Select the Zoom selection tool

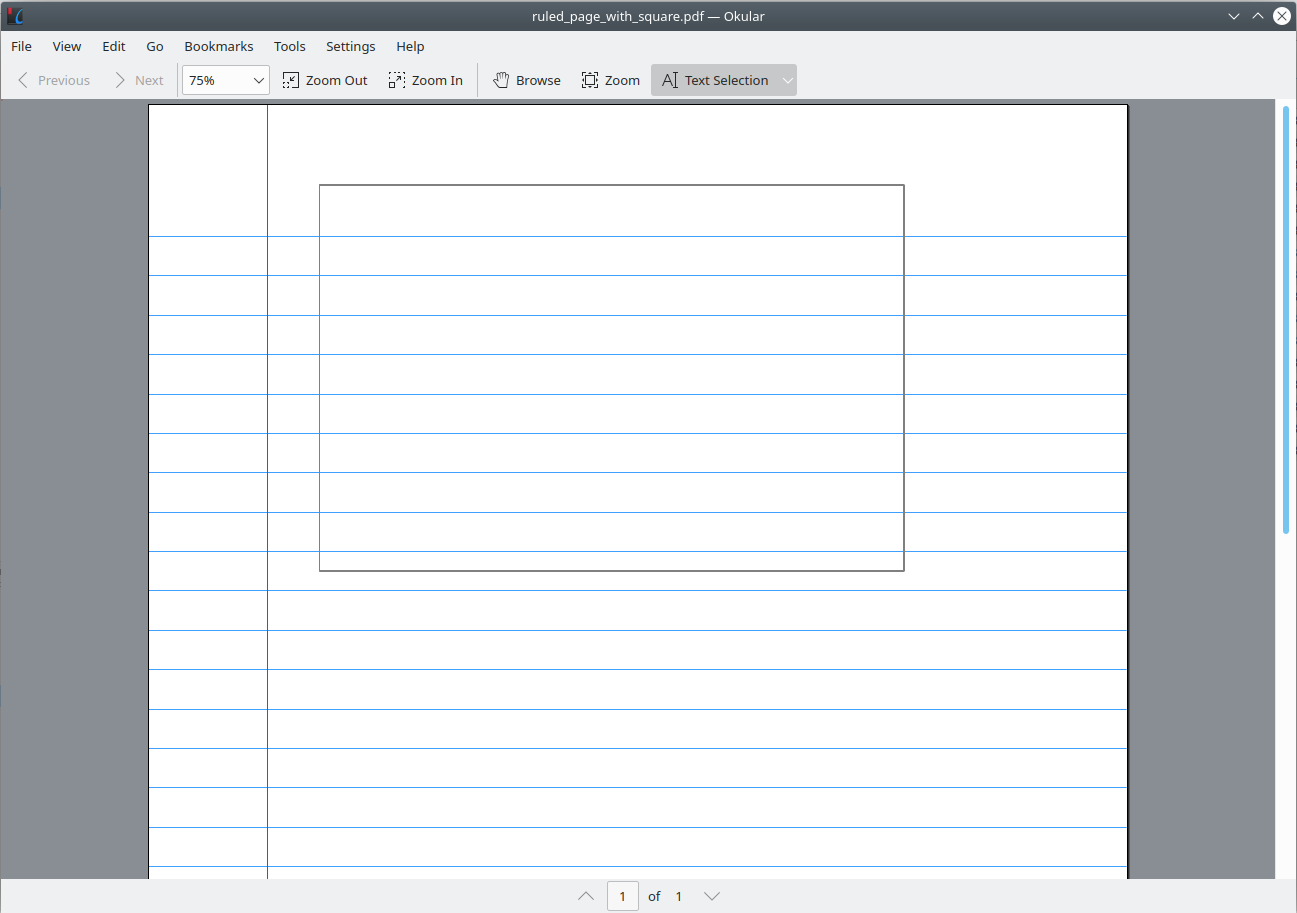(610, 80)
